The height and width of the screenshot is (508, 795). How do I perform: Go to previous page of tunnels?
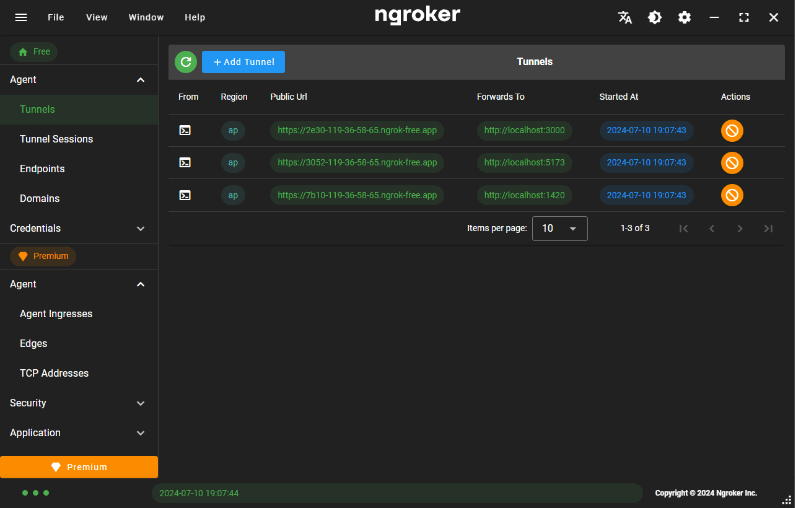712,229
